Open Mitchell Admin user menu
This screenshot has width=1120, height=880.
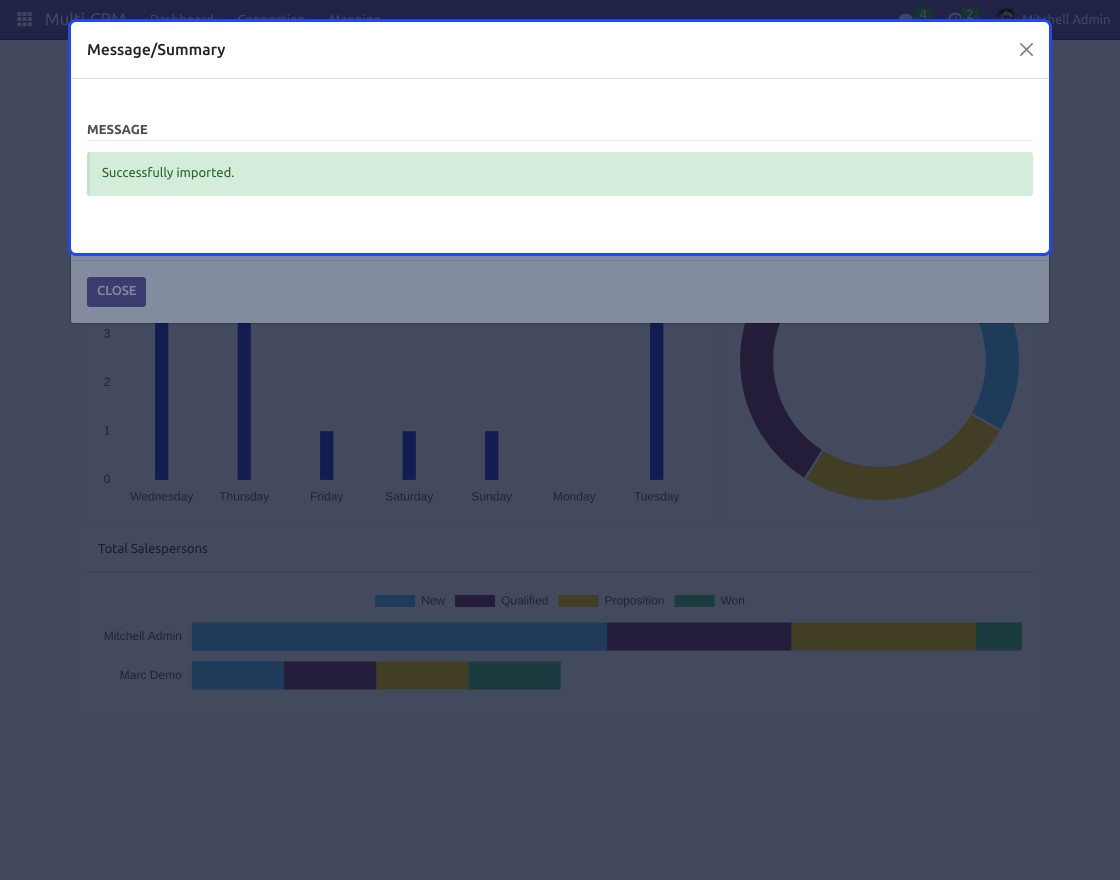(x=1053, y=19)
